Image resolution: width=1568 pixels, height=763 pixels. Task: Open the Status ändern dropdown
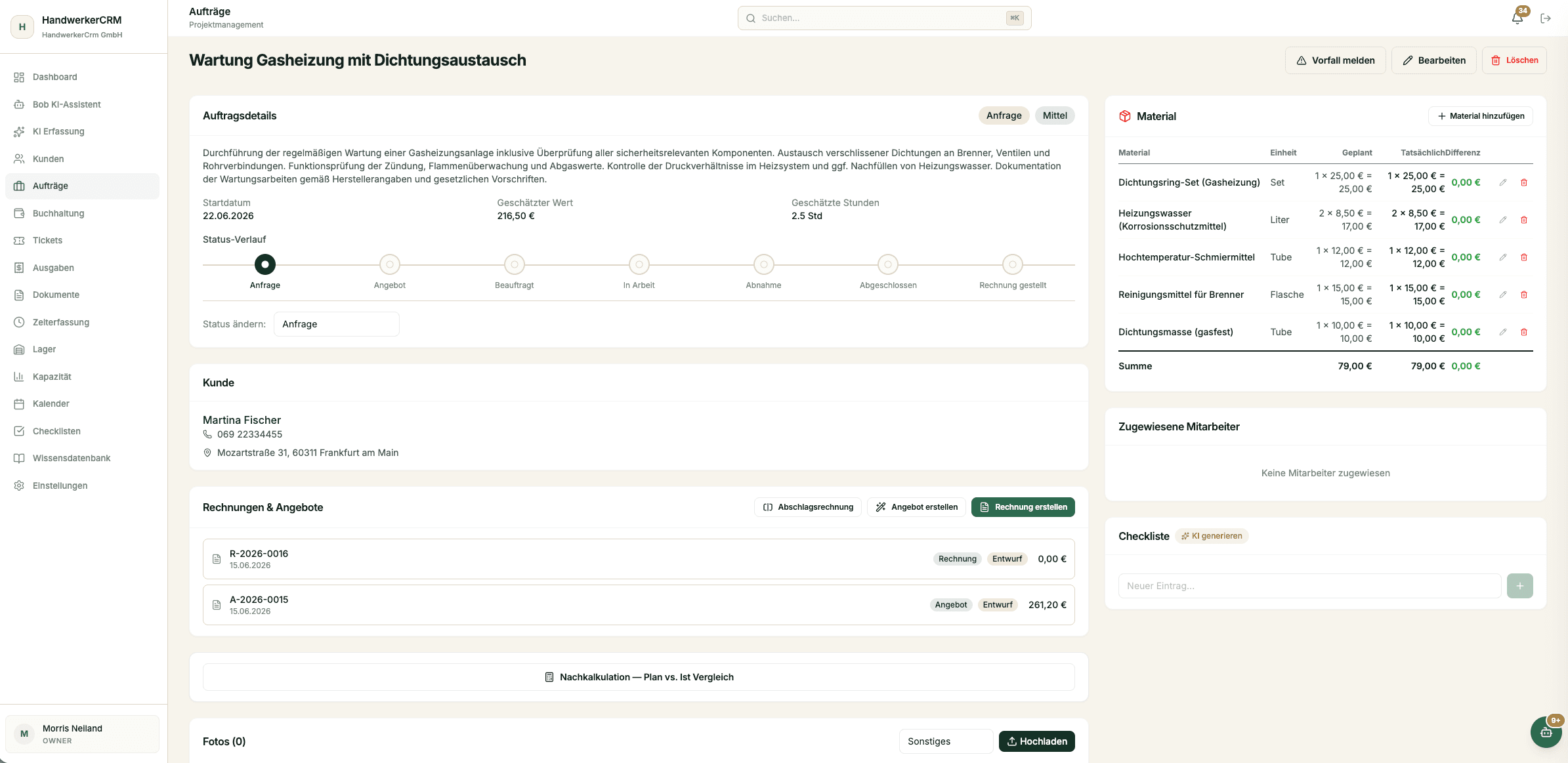click(336, 324)
